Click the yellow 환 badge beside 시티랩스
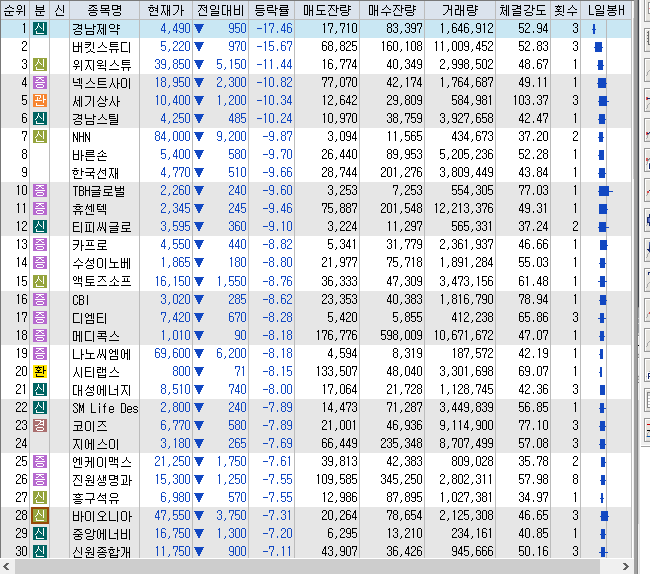This screenshot has width=650, height=574. click(40, 371)
